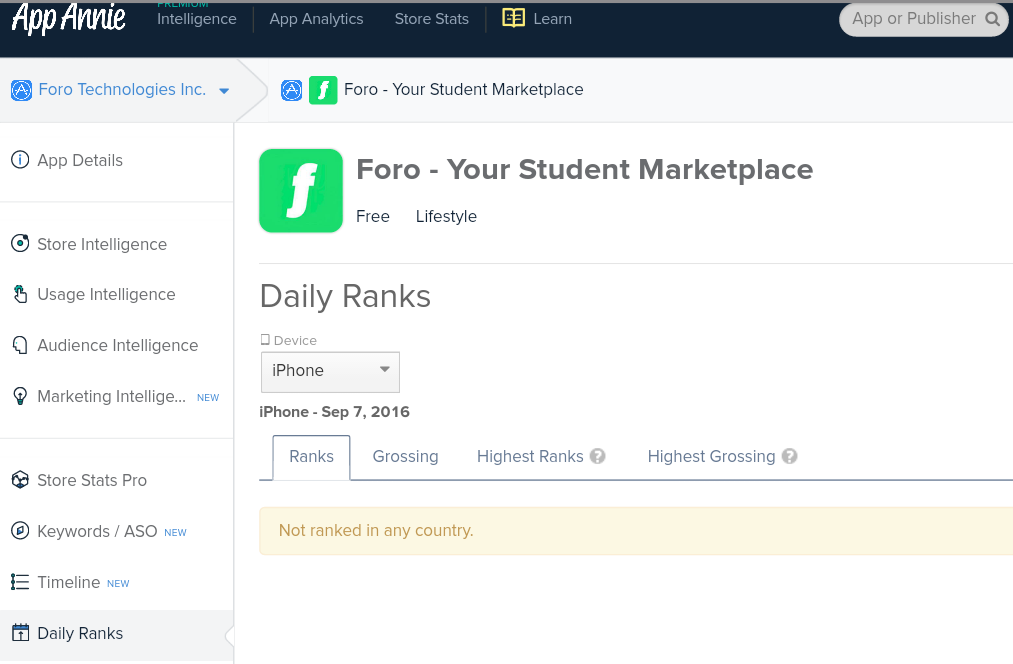Open the Learn menu in top bar
The width and height of the screenshot is (1013, 664).
click(x=537, y=19)
